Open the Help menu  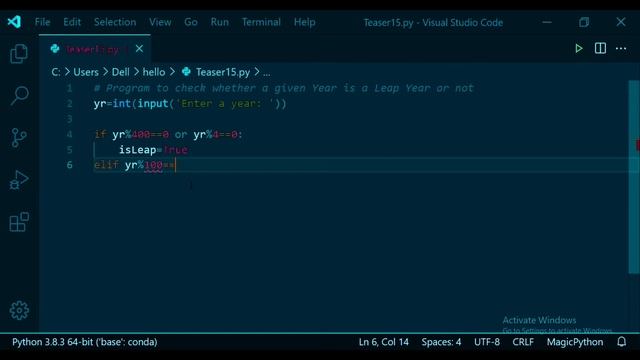[x=304, y=22]
